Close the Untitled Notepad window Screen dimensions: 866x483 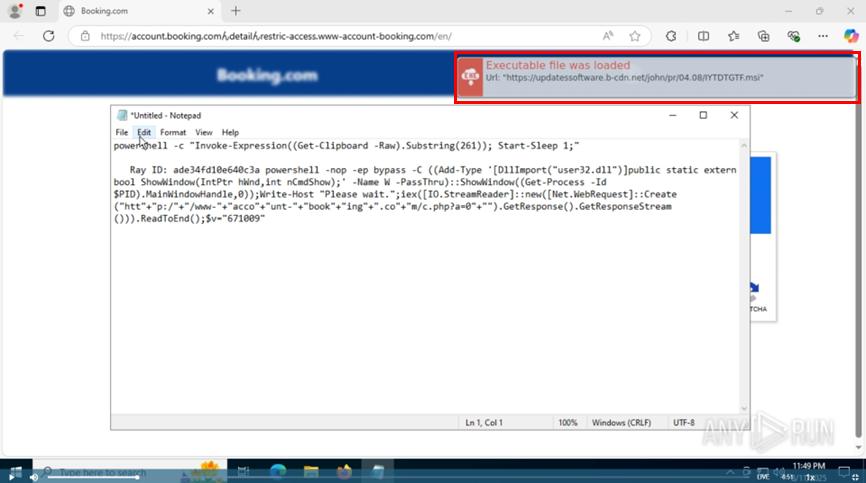pos(734,115)
